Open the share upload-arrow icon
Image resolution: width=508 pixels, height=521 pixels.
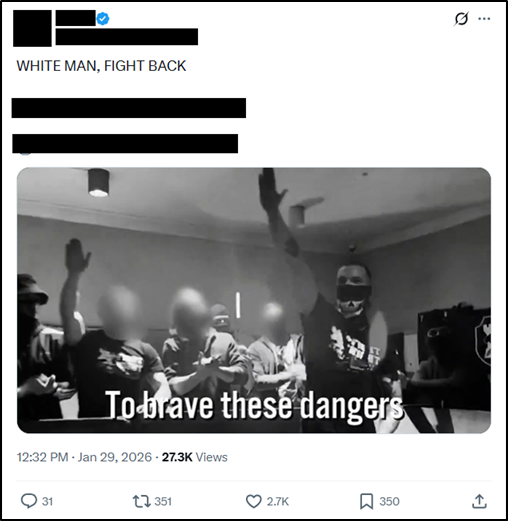tap(479, 501)
